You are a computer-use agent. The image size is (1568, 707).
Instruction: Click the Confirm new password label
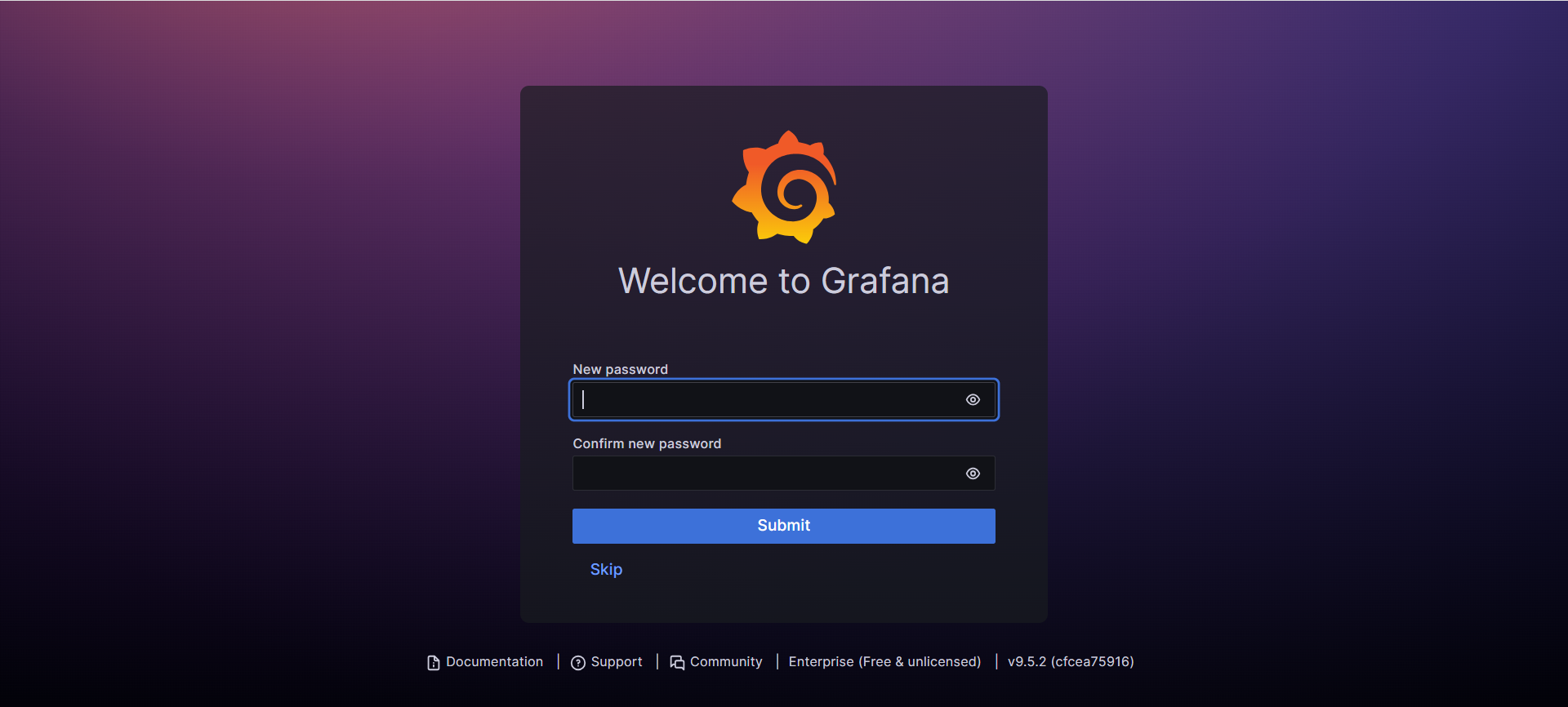647,444
